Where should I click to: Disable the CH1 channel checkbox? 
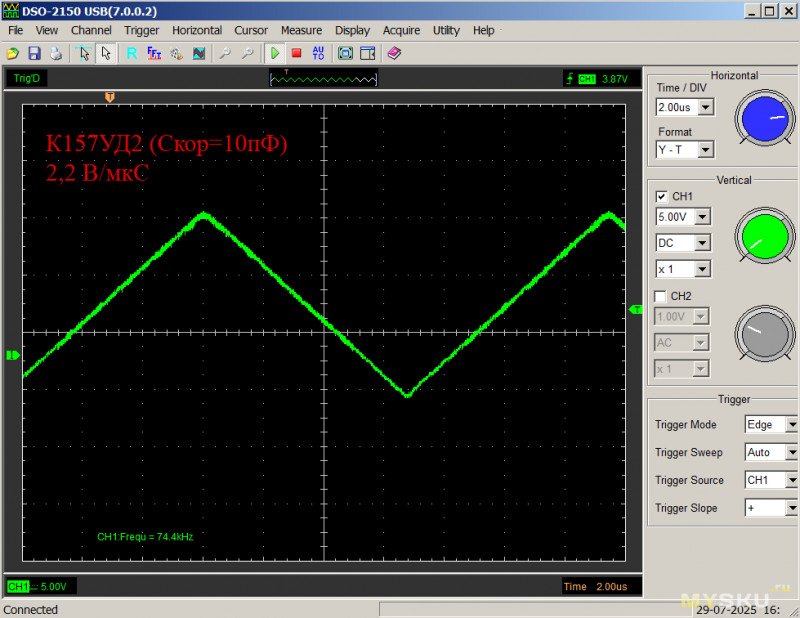[661, 196]
